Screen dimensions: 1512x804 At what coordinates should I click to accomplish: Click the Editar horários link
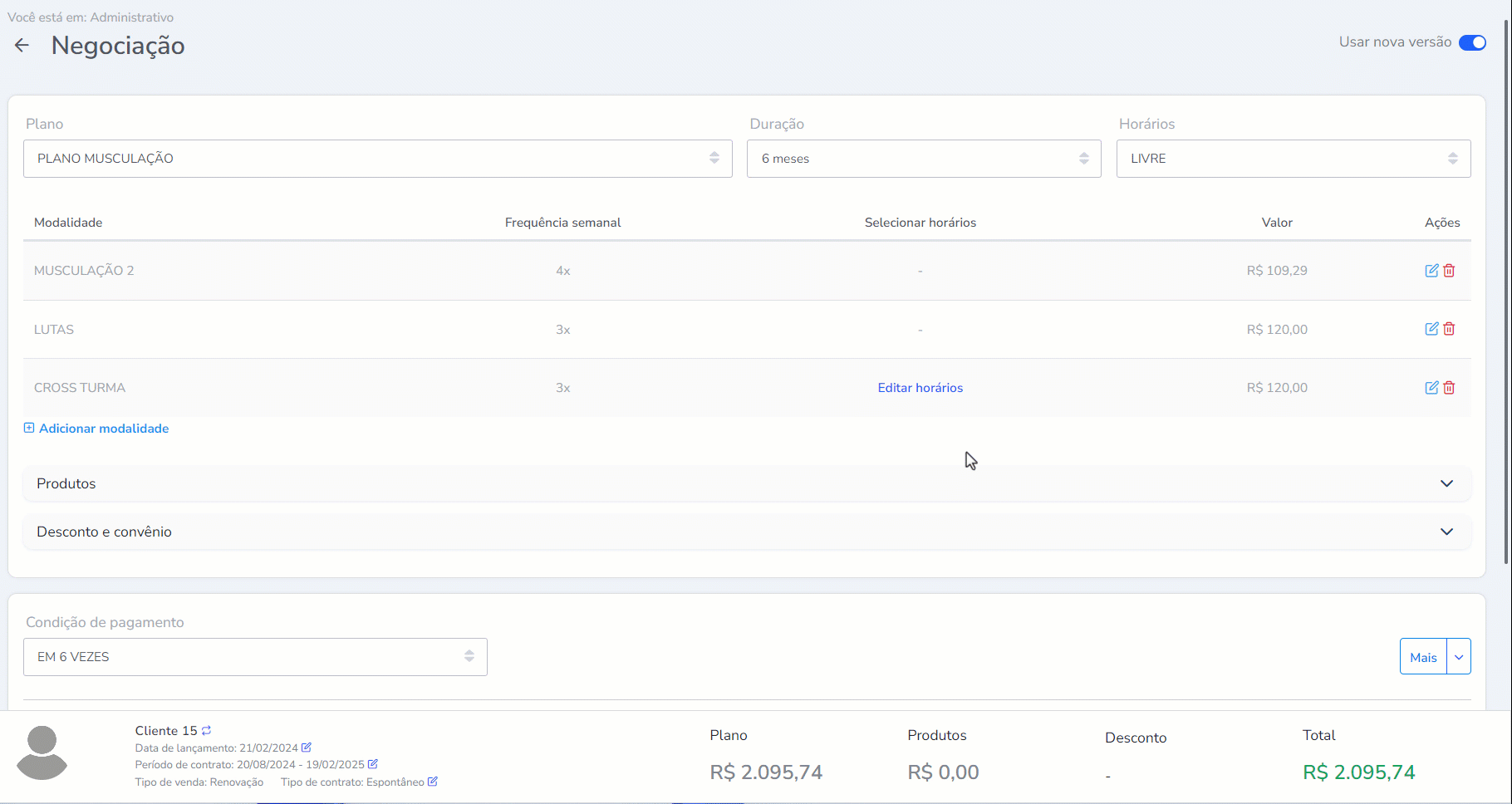point(920,388)
